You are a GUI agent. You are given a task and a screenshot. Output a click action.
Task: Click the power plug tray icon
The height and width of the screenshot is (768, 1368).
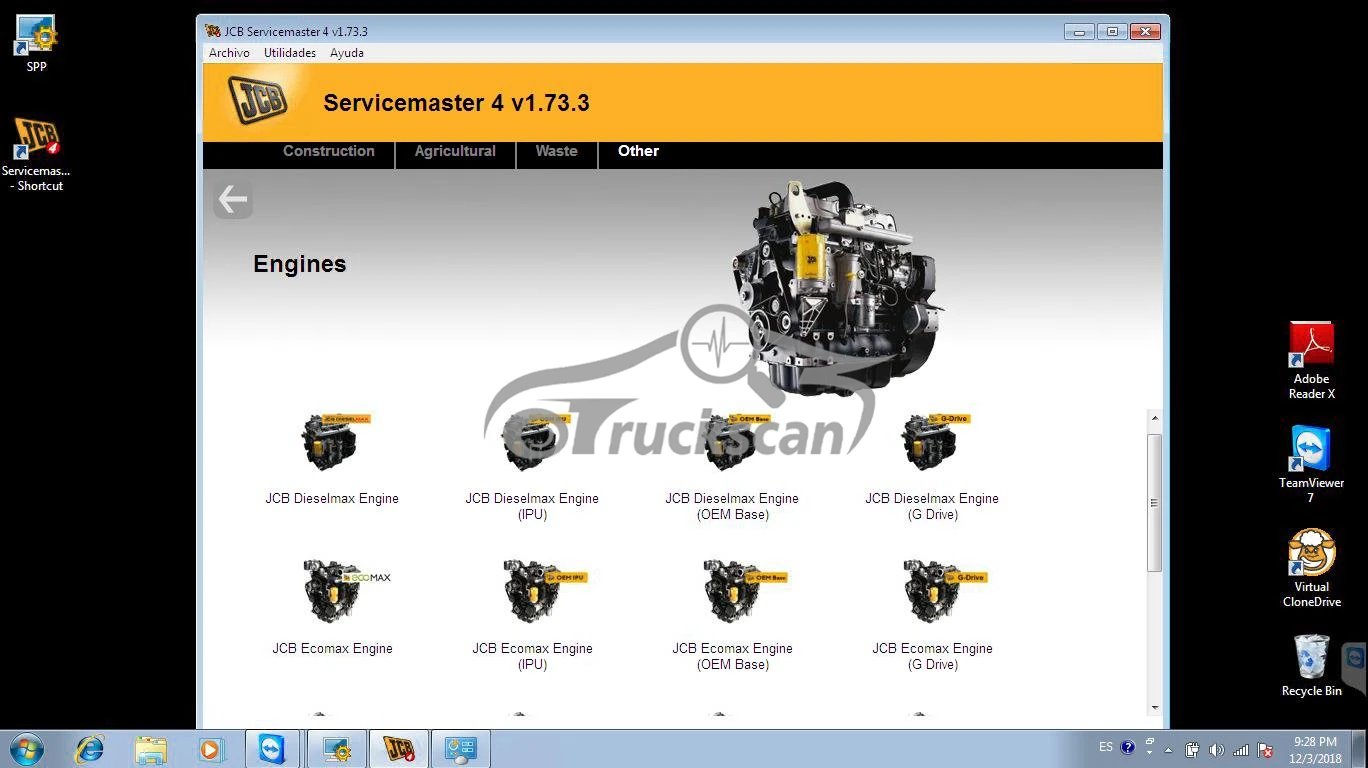click(1192, 750)
